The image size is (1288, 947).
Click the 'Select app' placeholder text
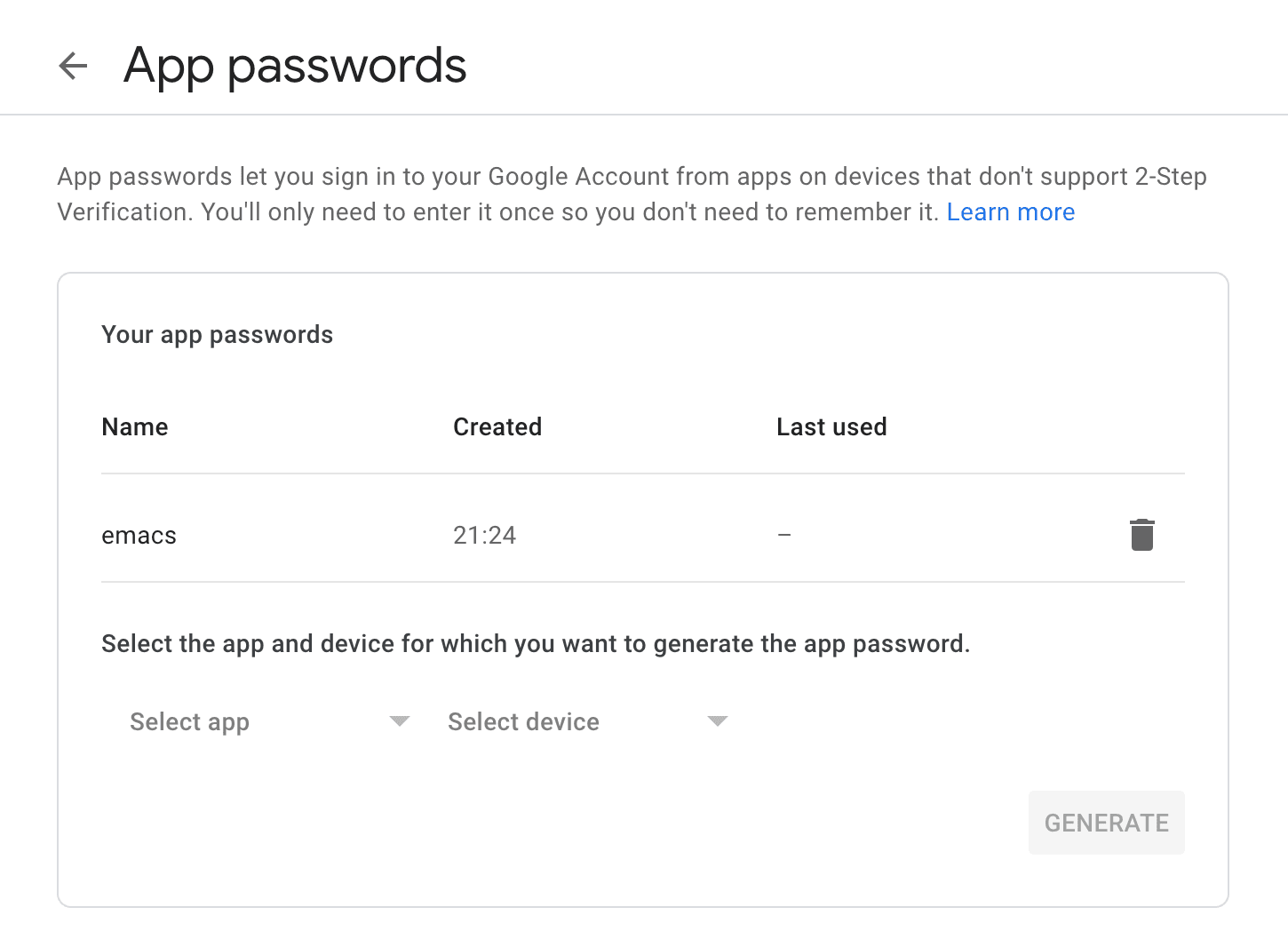[189, 721]
